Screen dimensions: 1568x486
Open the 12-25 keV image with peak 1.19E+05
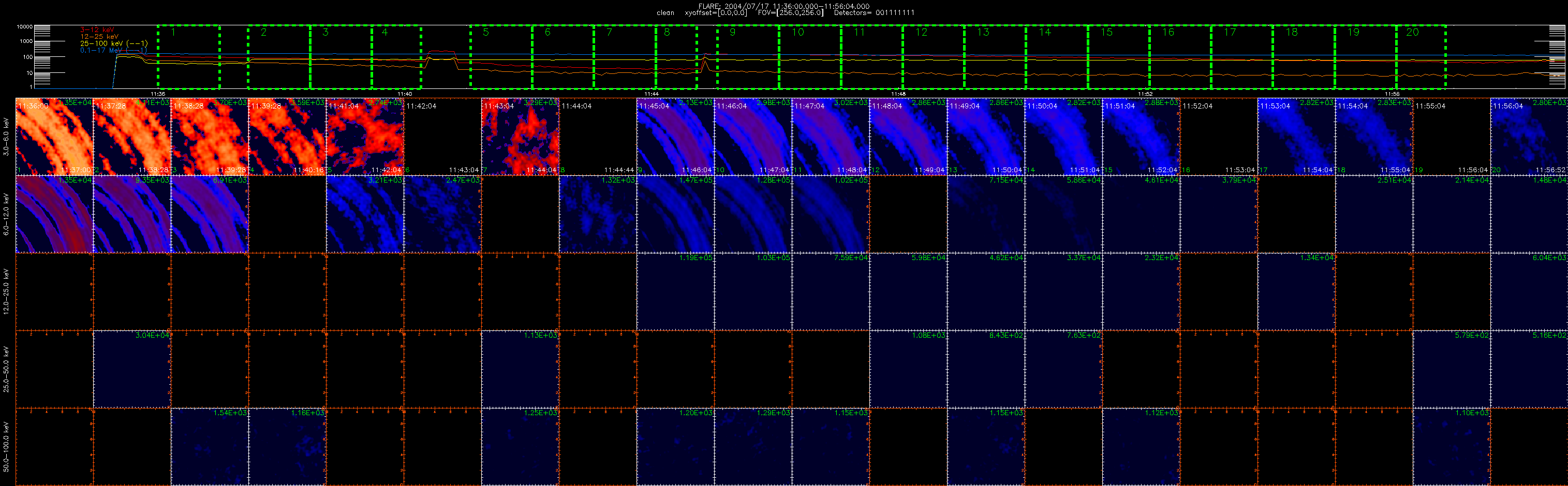676,292
